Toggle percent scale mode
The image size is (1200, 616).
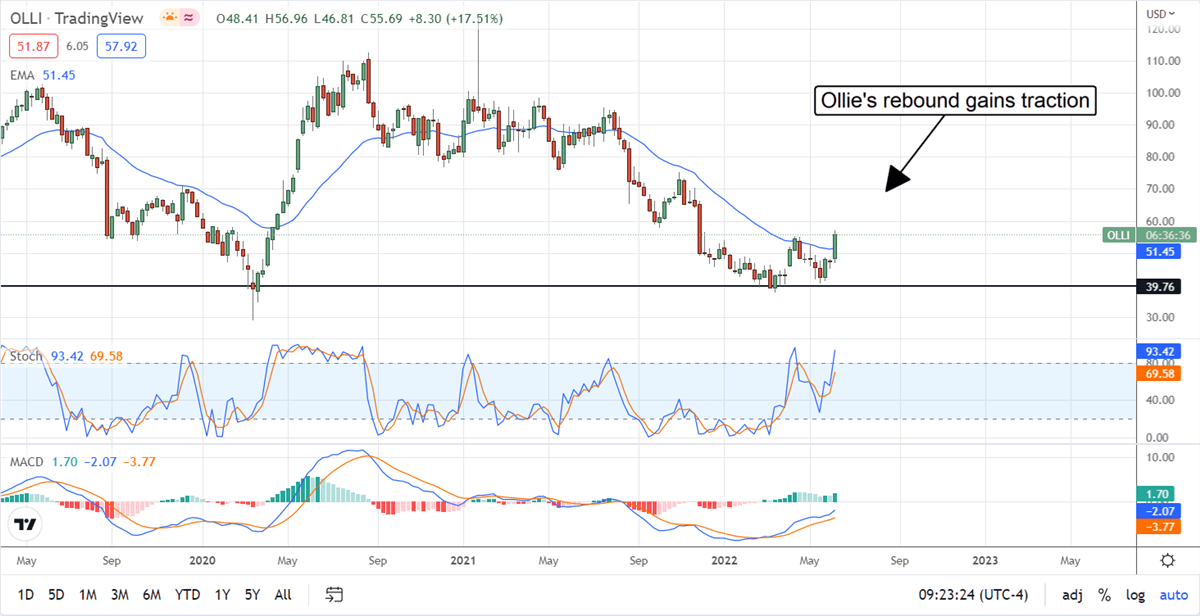1105,595
